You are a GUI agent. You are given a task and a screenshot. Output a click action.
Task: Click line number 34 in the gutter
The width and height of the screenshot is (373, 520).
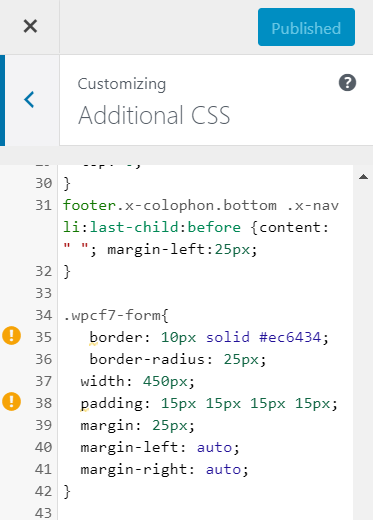[x=44, y=315]
